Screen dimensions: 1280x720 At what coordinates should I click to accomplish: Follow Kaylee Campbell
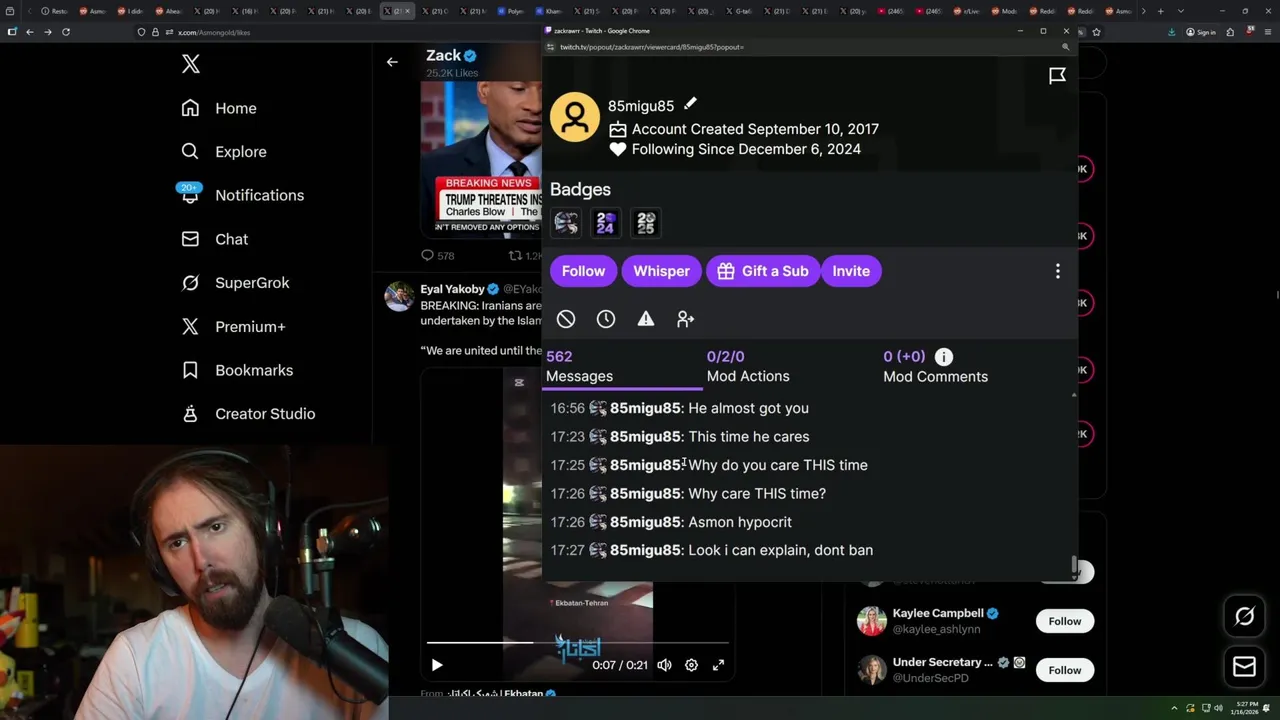coord(1065,621)
